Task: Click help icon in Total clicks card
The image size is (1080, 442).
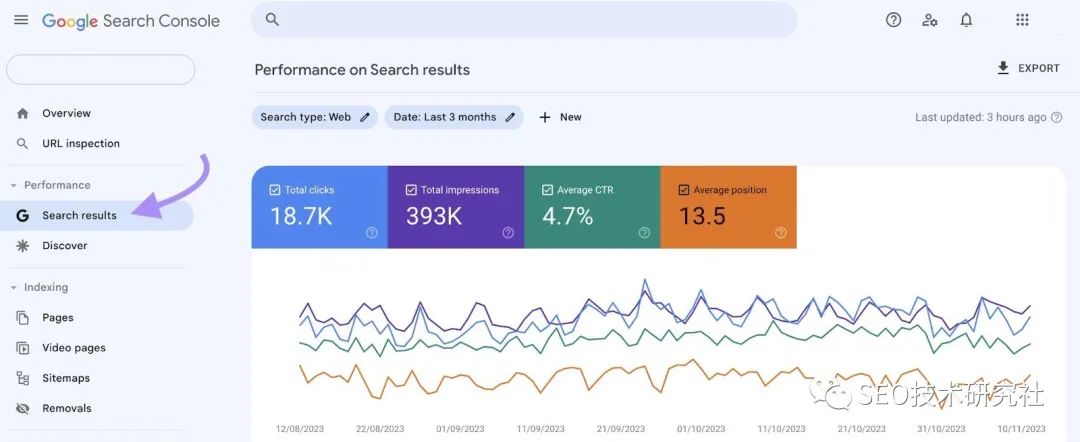Action: (372, 233)
